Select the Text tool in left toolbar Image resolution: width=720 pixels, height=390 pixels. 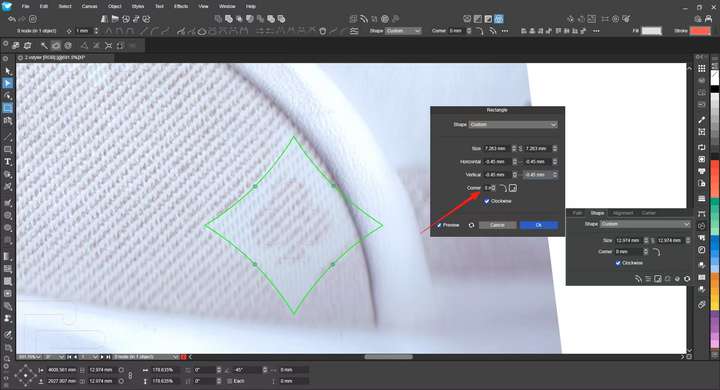8,162
